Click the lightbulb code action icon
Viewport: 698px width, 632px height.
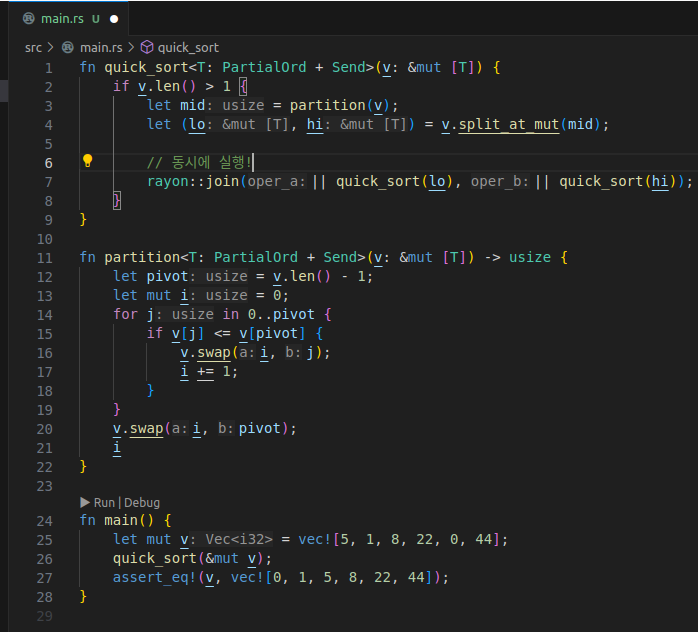pos(87,162)
